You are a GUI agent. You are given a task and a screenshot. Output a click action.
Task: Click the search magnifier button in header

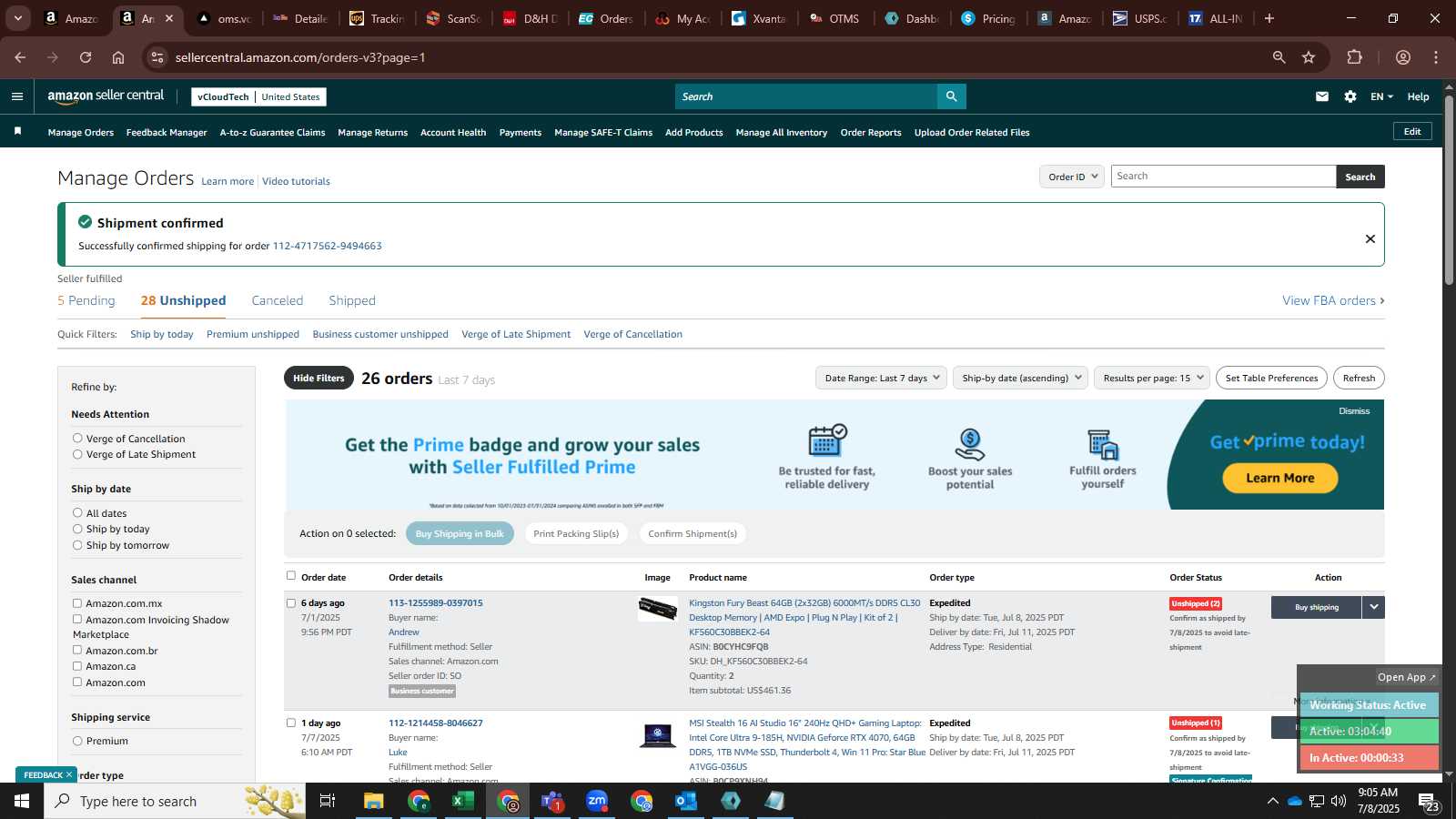951,96
